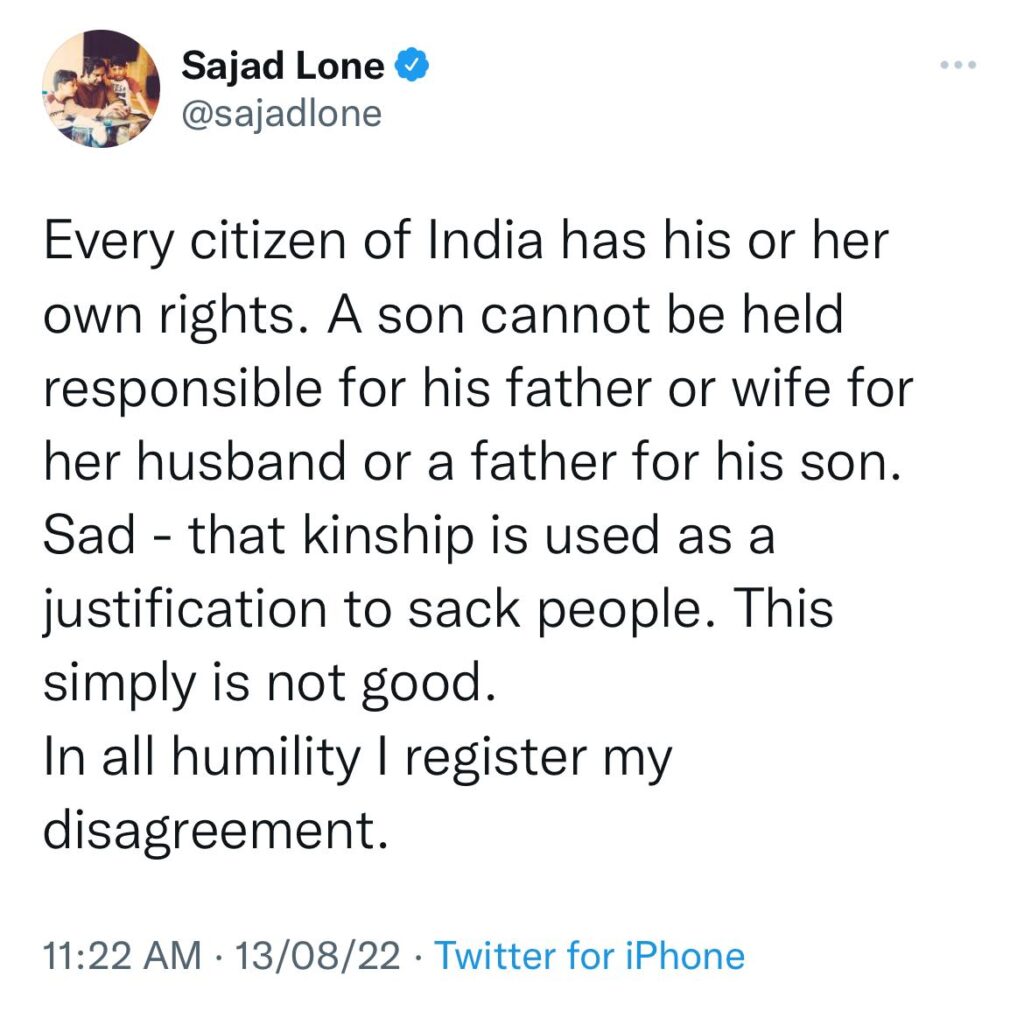Image resolution: width=1024 pixels, height=1011 pixels.
Task: Select the 11:22 AM timestamp
Action: coord(122,956)
